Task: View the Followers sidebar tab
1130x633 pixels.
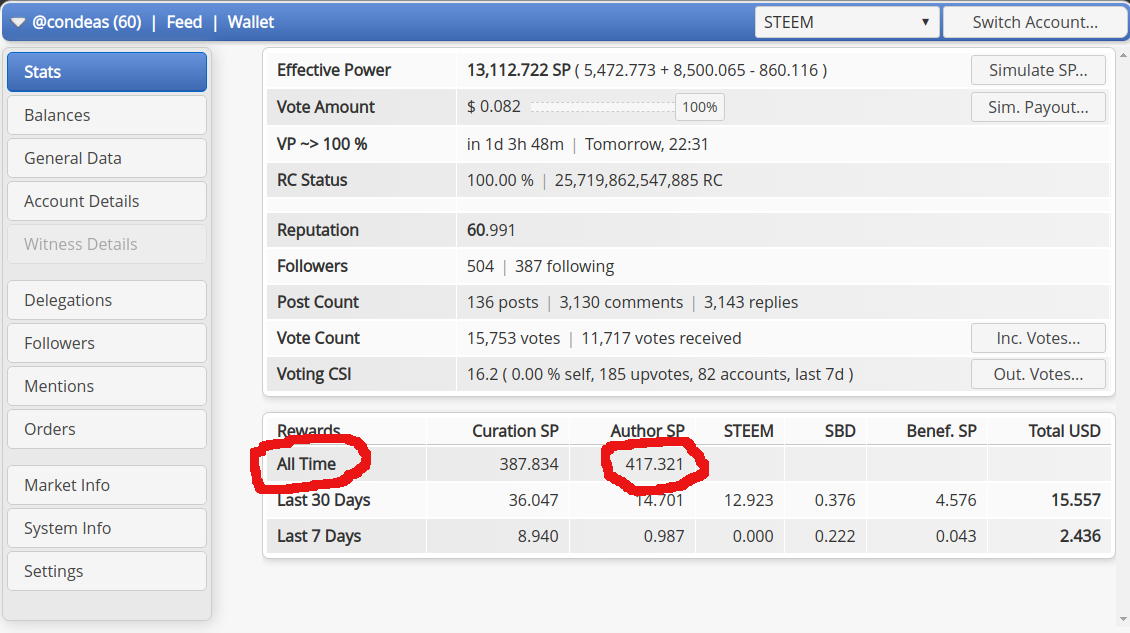Action: point(106,343)
